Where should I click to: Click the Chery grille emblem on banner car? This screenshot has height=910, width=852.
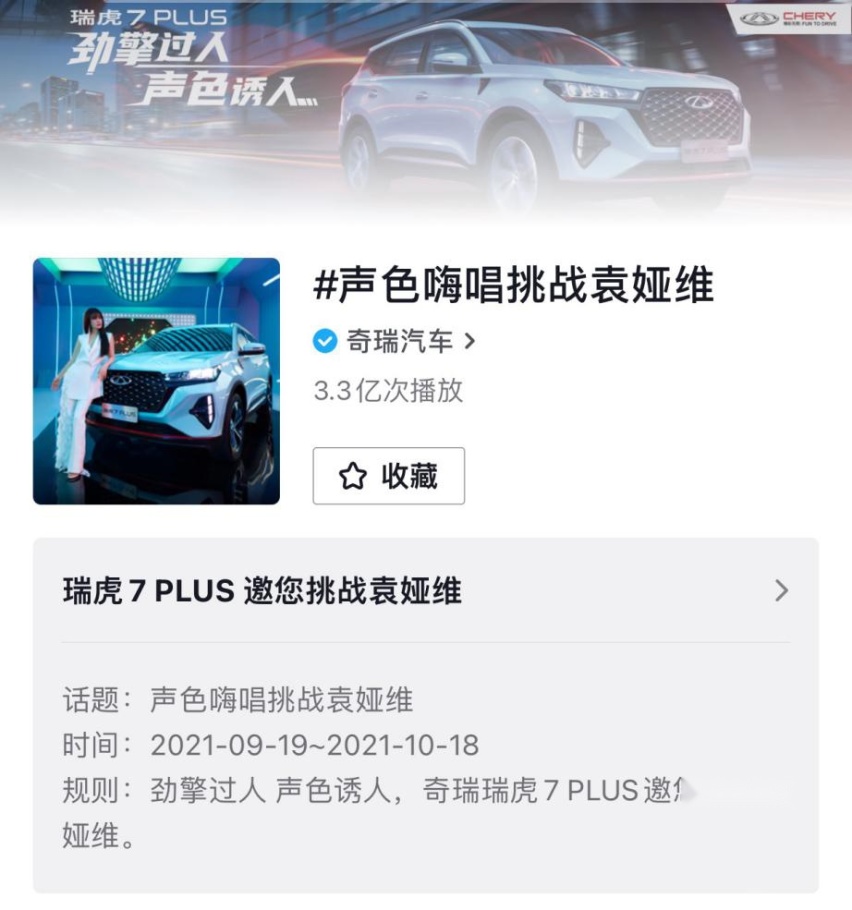[699, 103]
